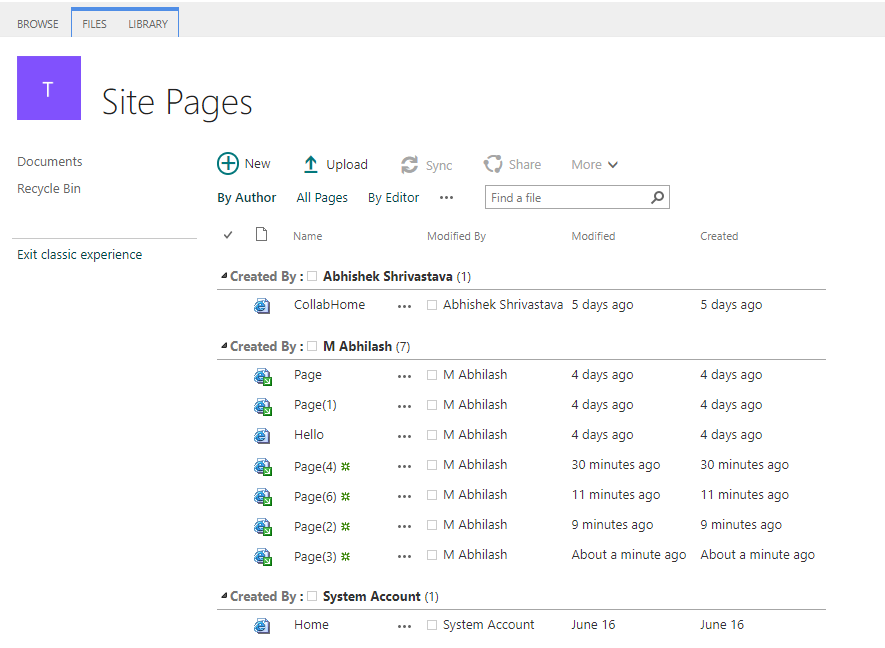
Task: Tick the checkbox beside System Account group header
Action: pyautogui.click(x=312, y=596)
